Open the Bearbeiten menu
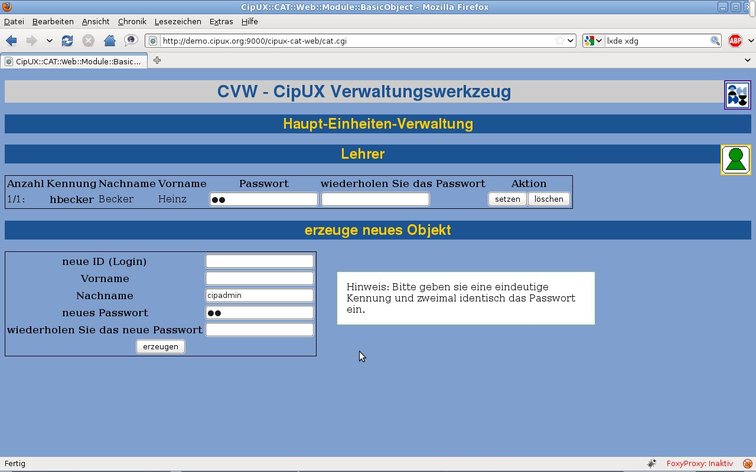 (x=53, y=22)
